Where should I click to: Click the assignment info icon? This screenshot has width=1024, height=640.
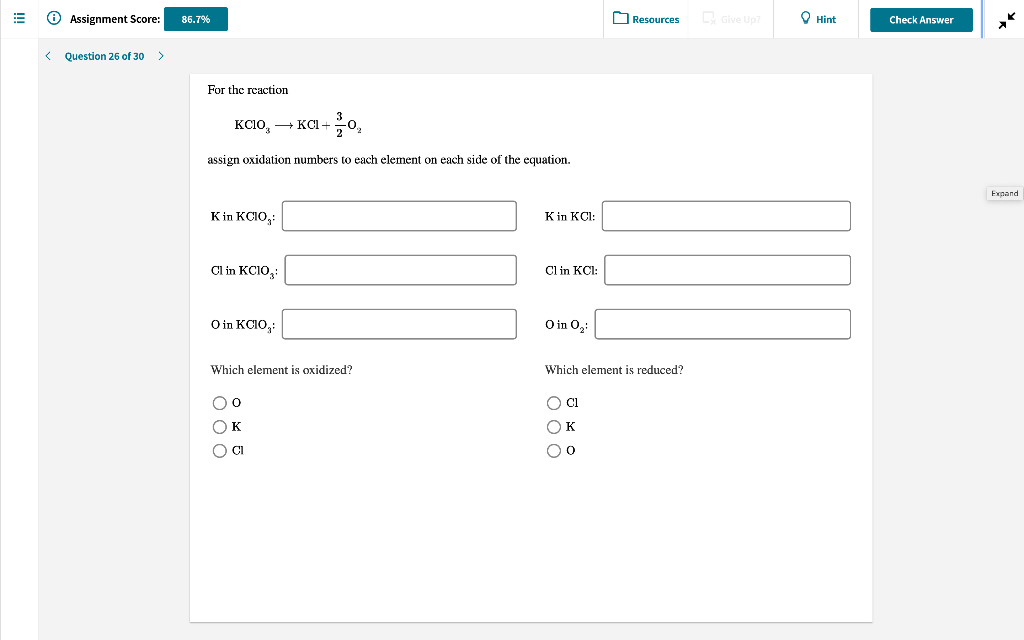pos(53,18)
